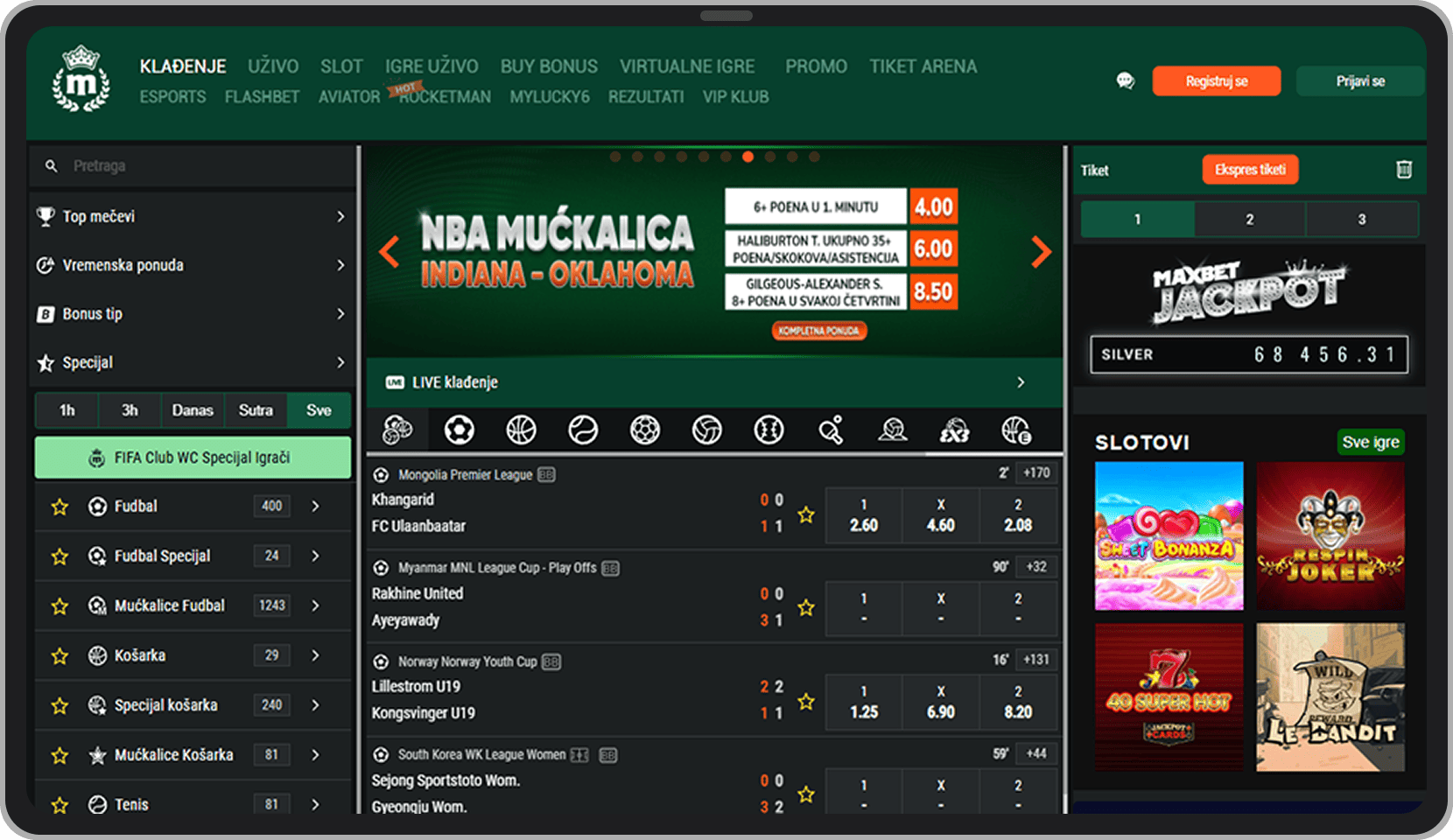Favorite Fudbal Specijal with its star
Viewport: 1453px width, 840px height.
click(x=60, y=556)
